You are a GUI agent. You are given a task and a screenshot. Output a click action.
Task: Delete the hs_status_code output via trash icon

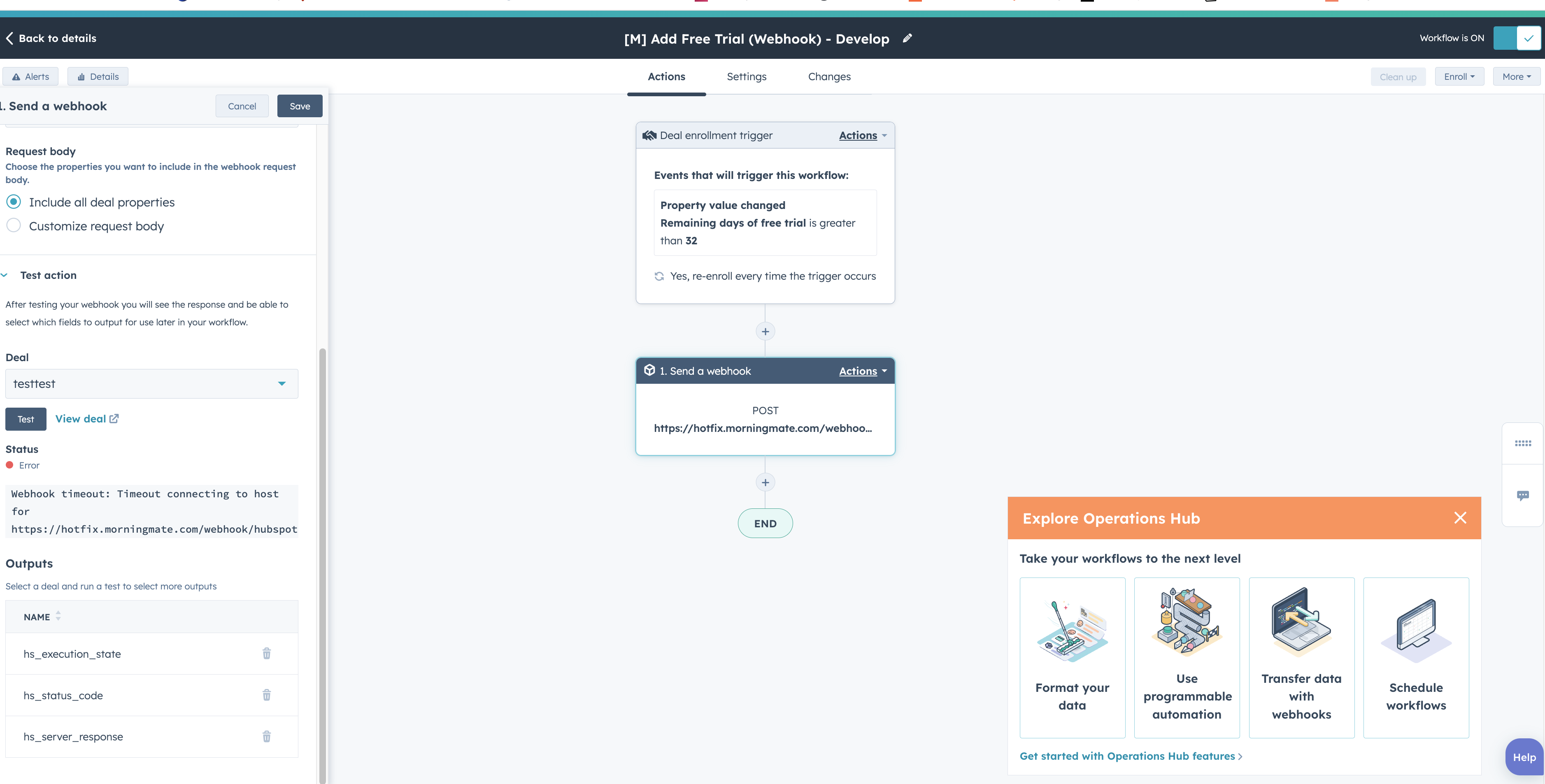(266, 695)
